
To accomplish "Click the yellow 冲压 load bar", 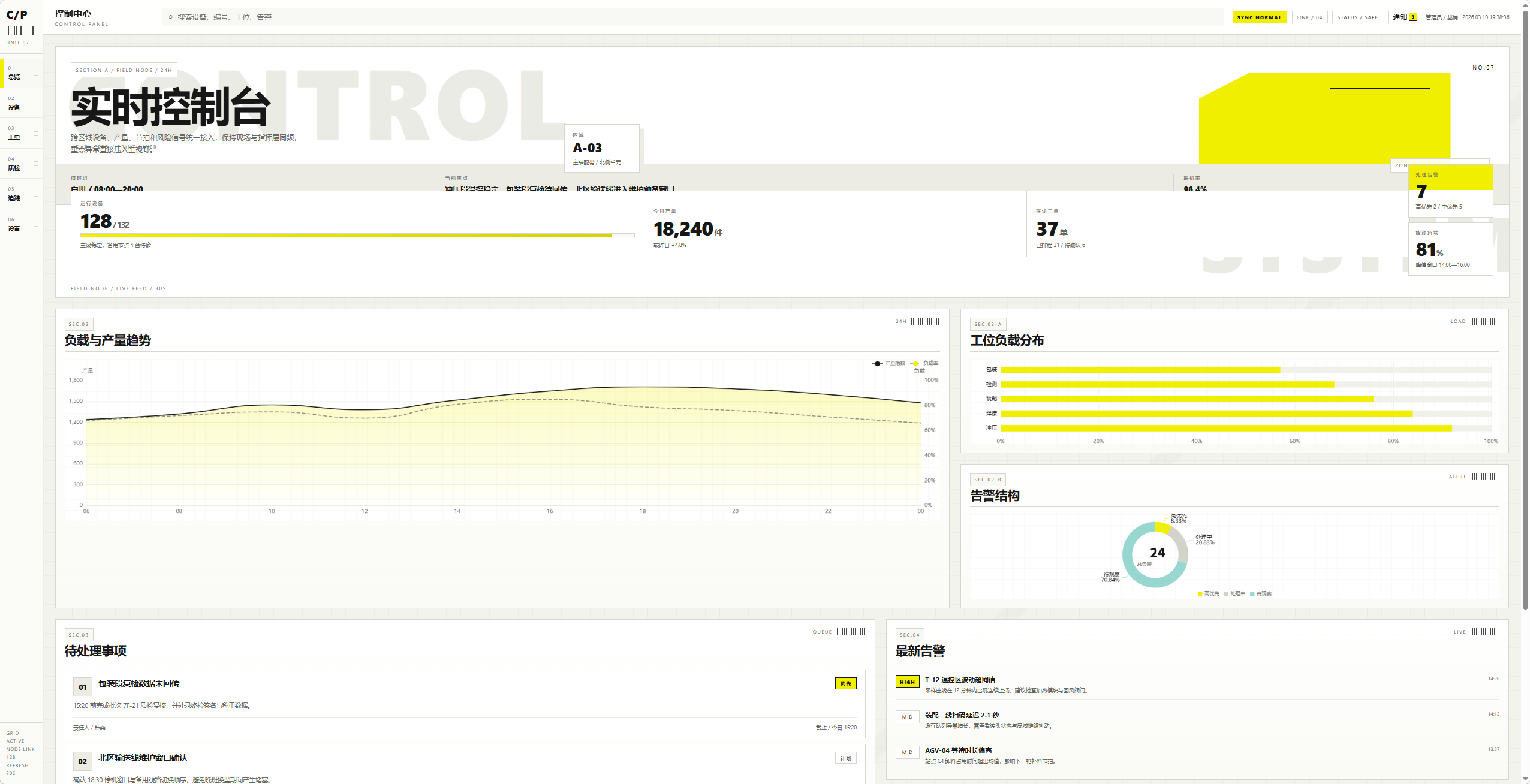I will pyautogui.click(x=1226, y=428).
